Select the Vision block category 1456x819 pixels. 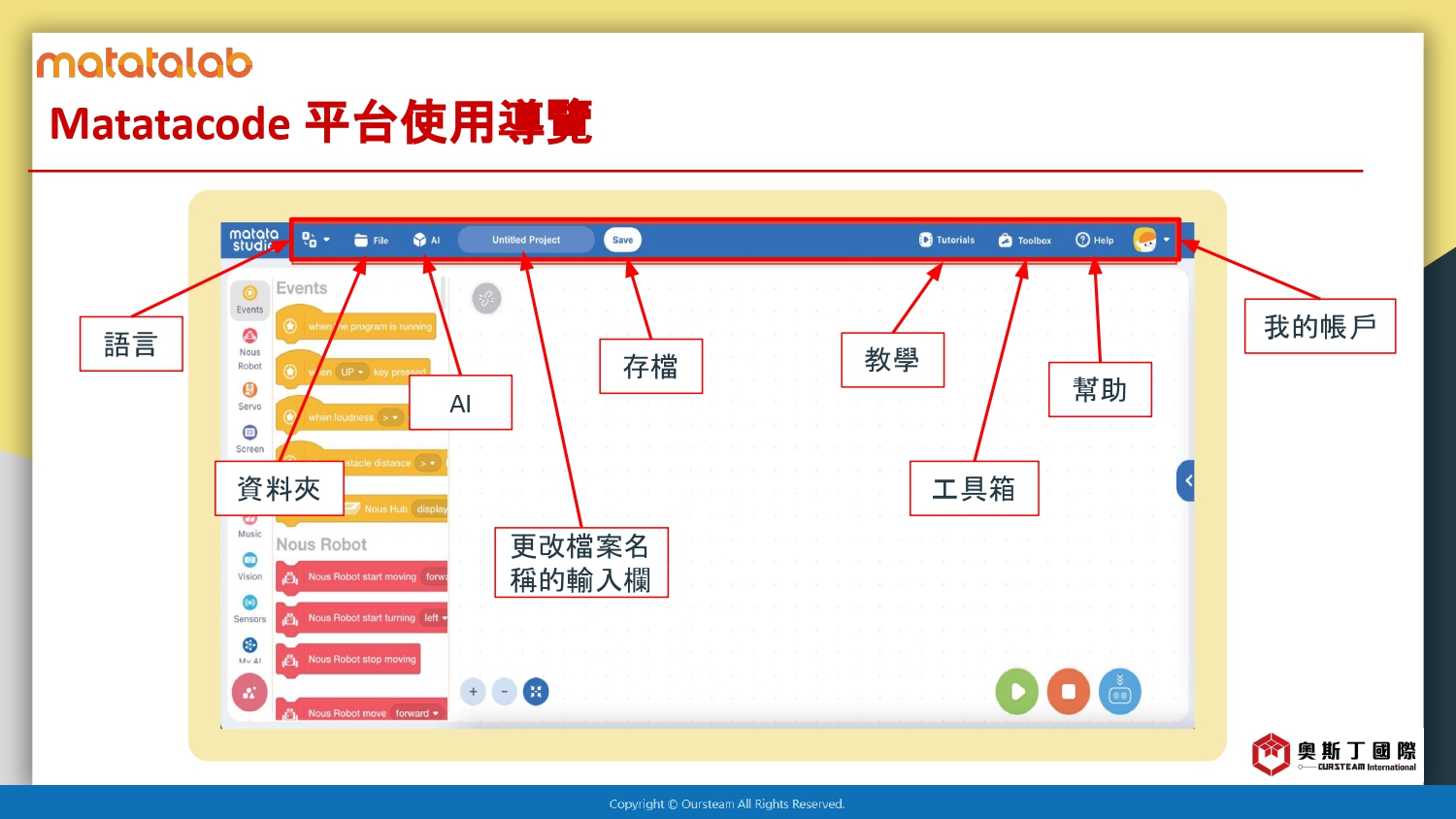(249, 567)
